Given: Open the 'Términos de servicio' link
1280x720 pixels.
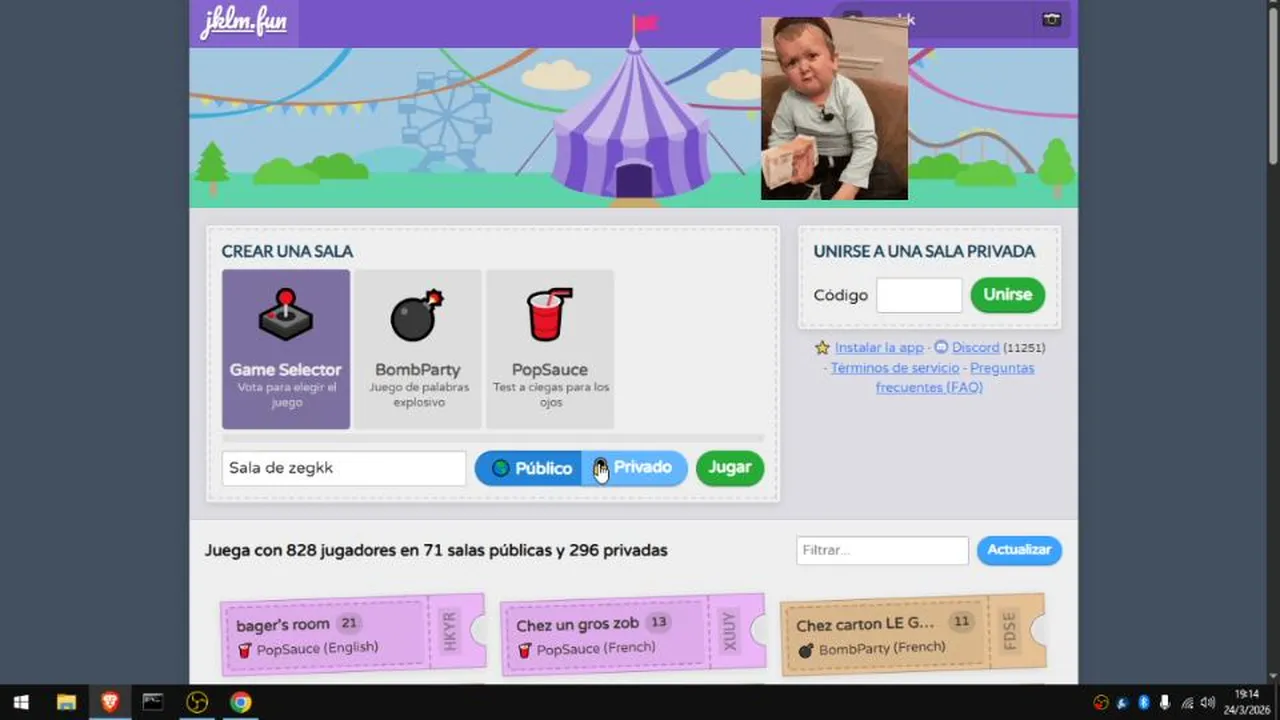Looking at the screenshot, I should tap(894, 368).
